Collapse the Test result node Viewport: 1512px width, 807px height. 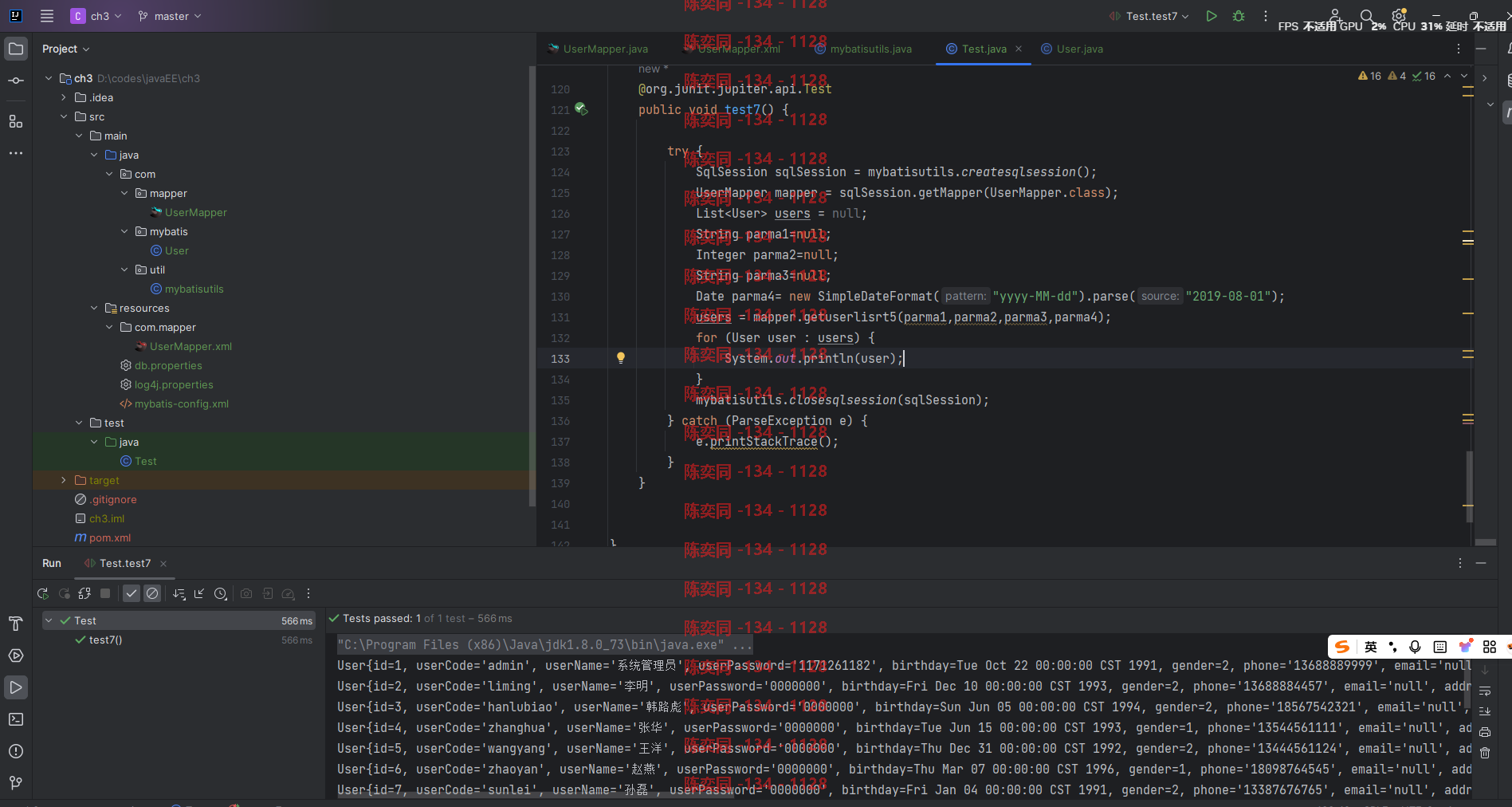tap(49, 620)
